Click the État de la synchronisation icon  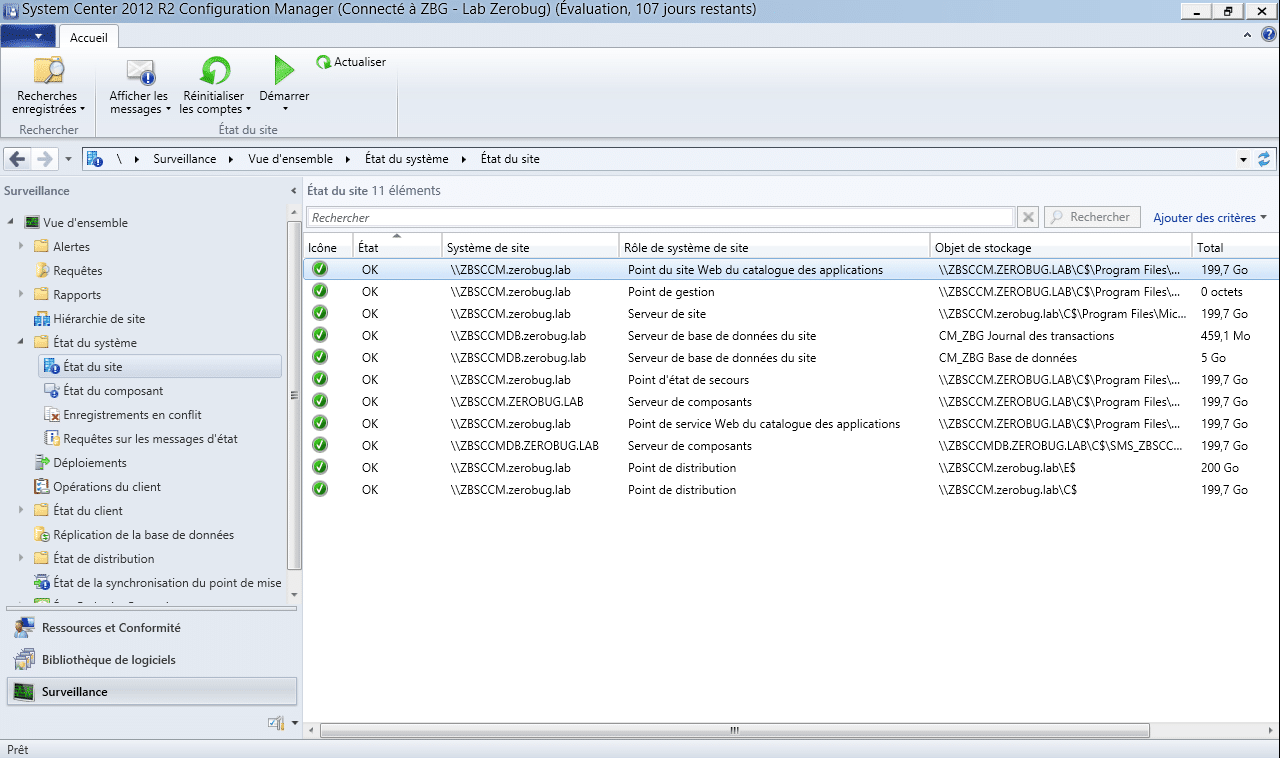[x=42, y=583]
